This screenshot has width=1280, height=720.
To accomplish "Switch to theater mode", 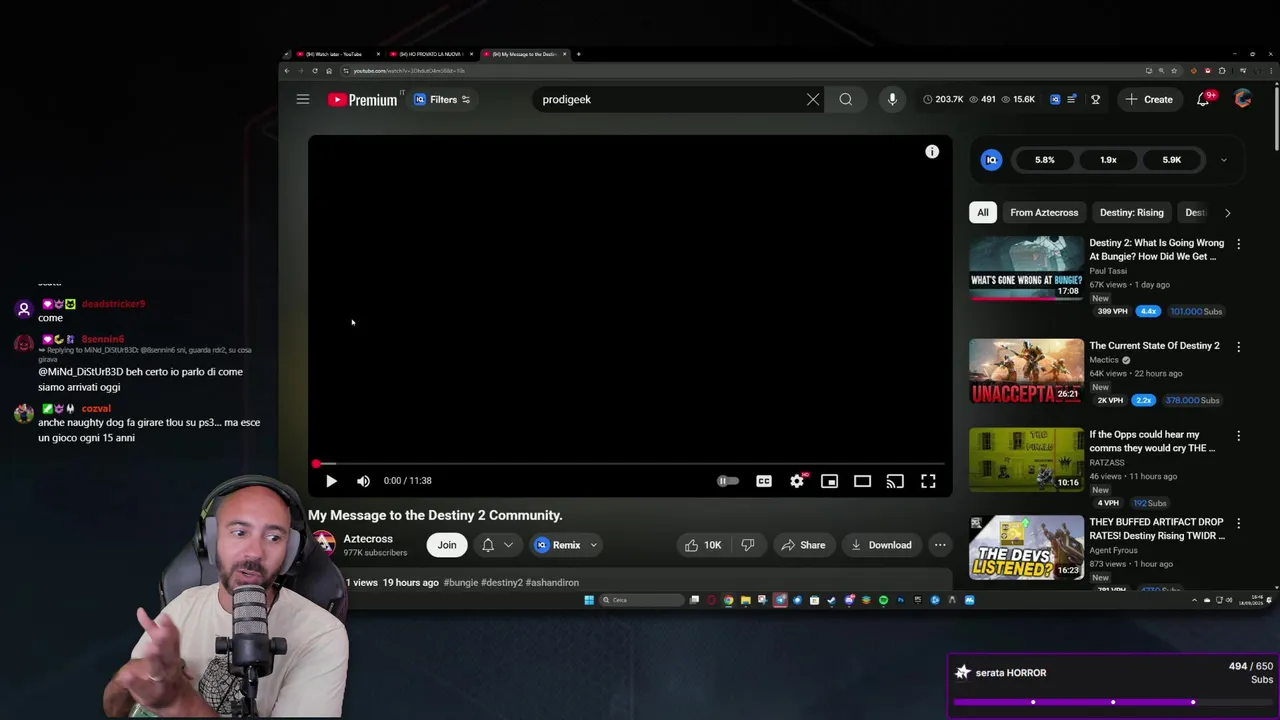I will [862, 481].
